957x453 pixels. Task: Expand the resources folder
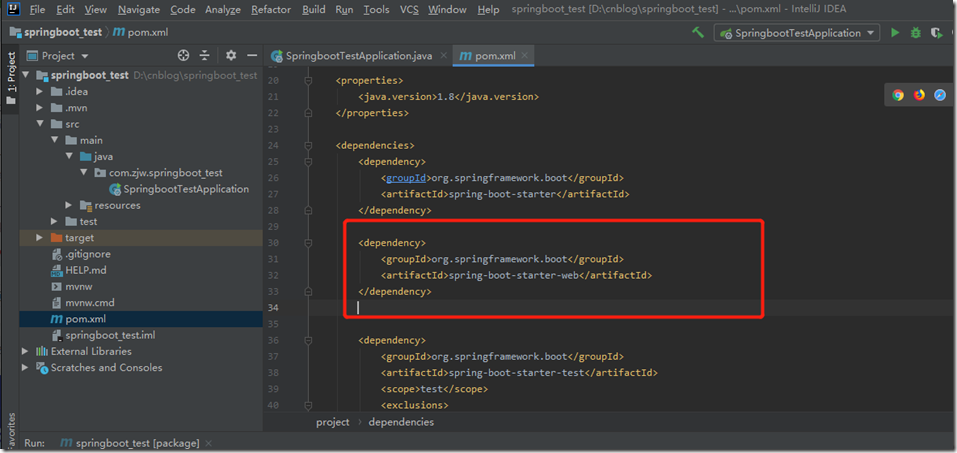point(69,205)
